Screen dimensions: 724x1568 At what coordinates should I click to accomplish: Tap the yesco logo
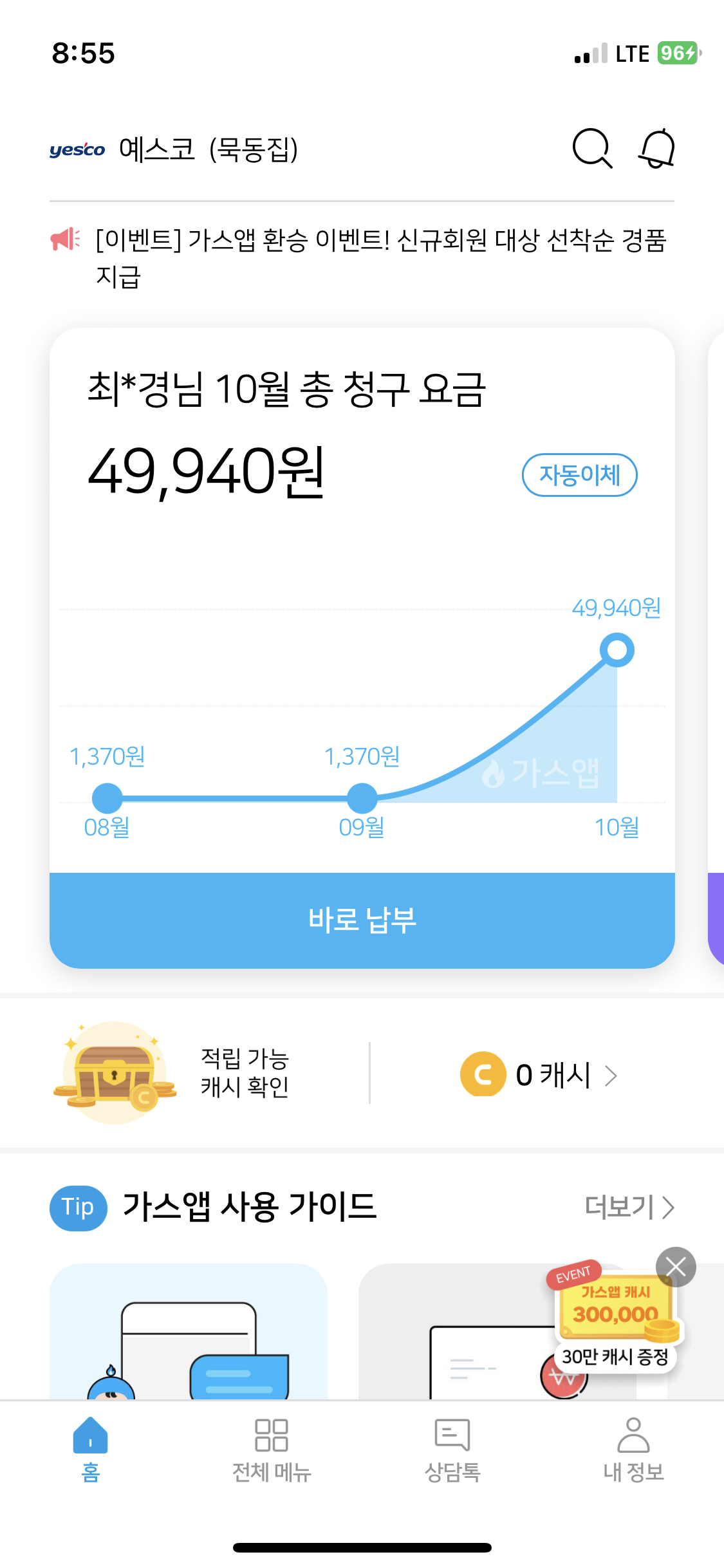pos(77,150)
